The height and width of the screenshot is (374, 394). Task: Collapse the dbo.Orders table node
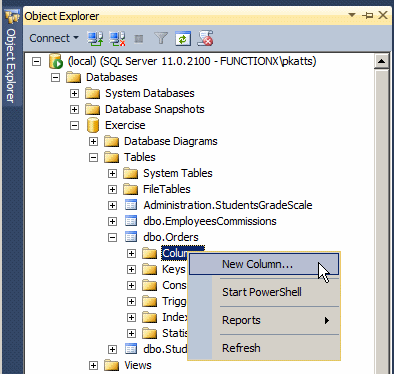point(112,238)
